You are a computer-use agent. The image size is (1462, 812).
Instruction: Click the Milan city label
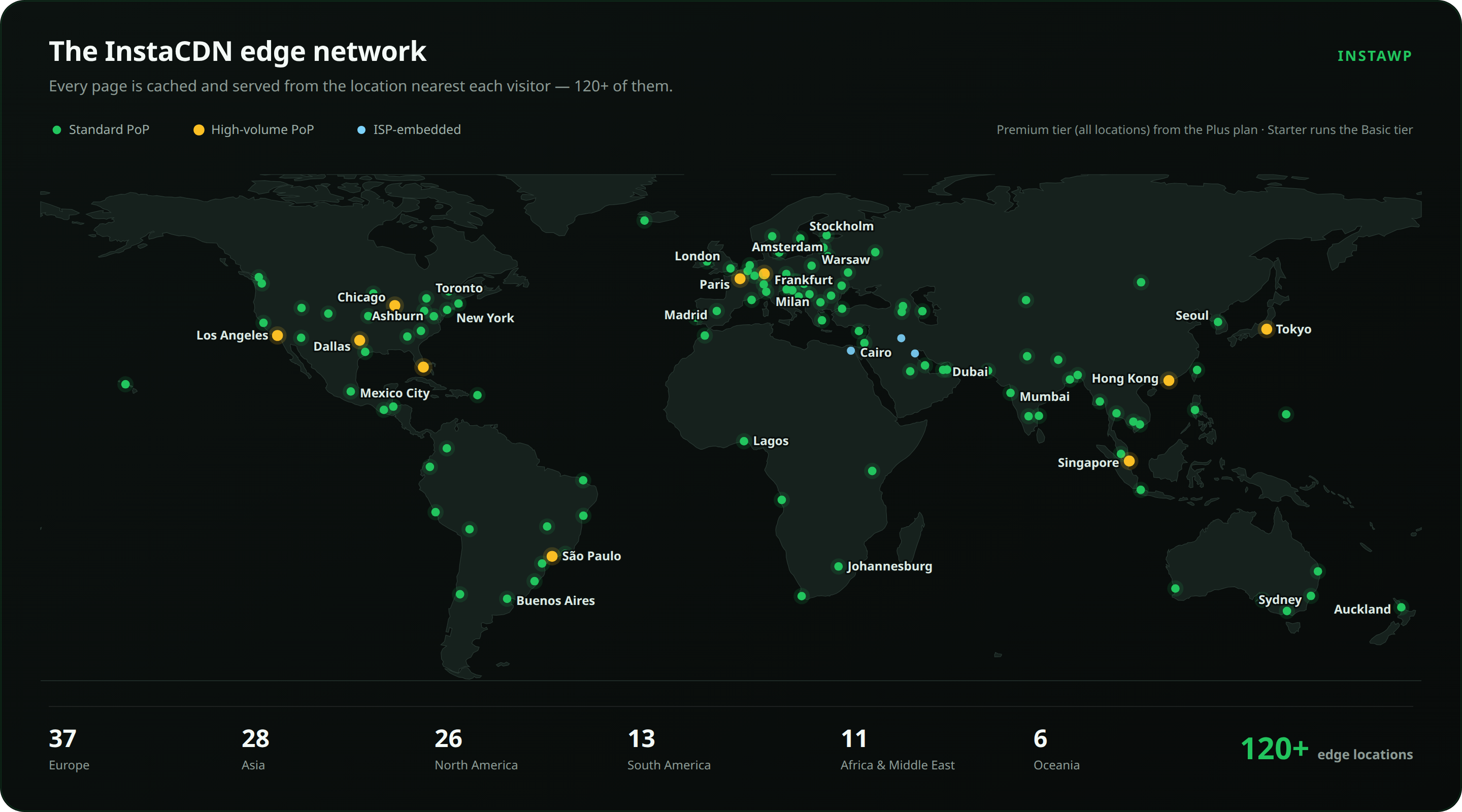click(x=792, y=302)
